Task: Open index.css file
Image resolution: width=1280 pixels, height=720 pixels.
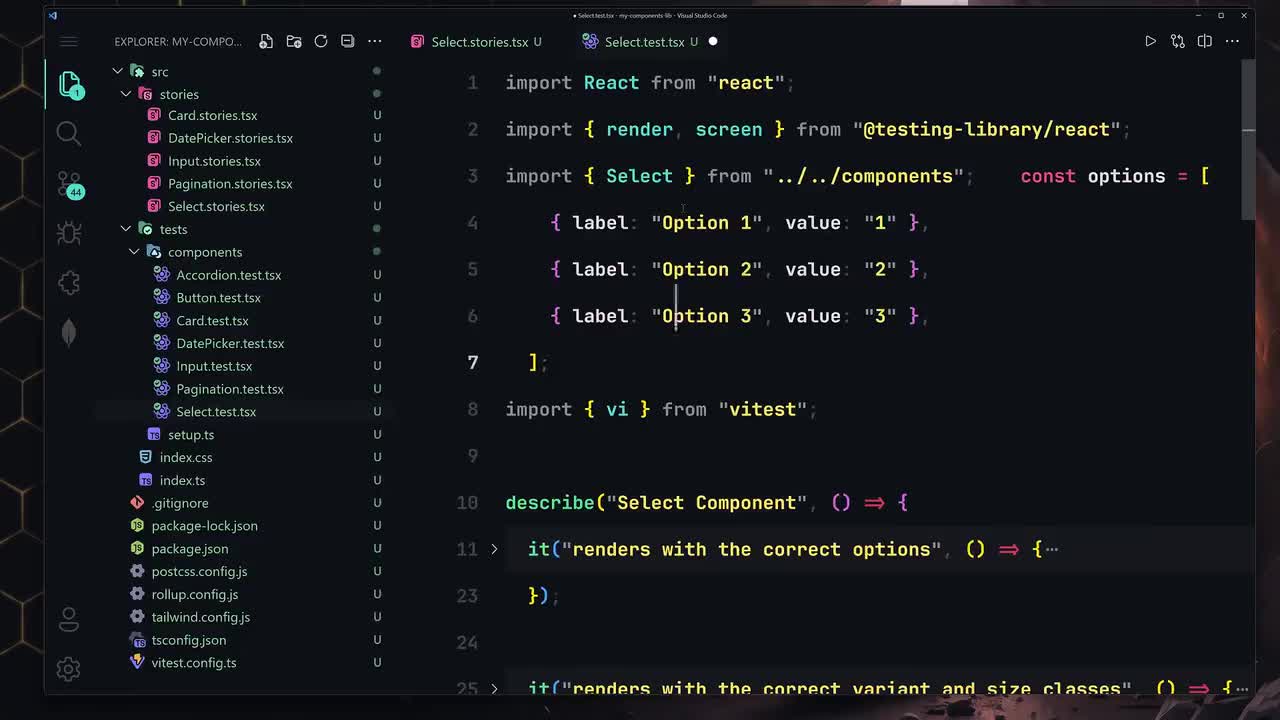Action: 186,458
